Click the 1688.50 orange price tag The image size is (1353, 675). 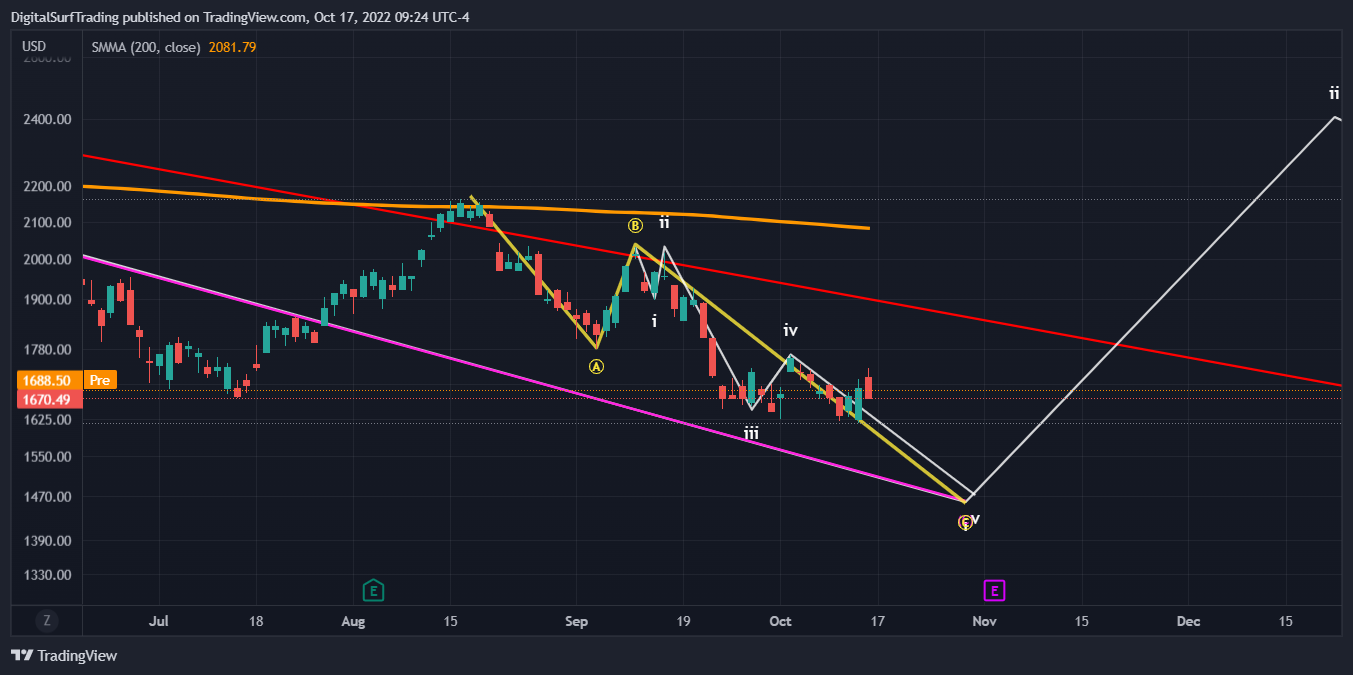48,380
